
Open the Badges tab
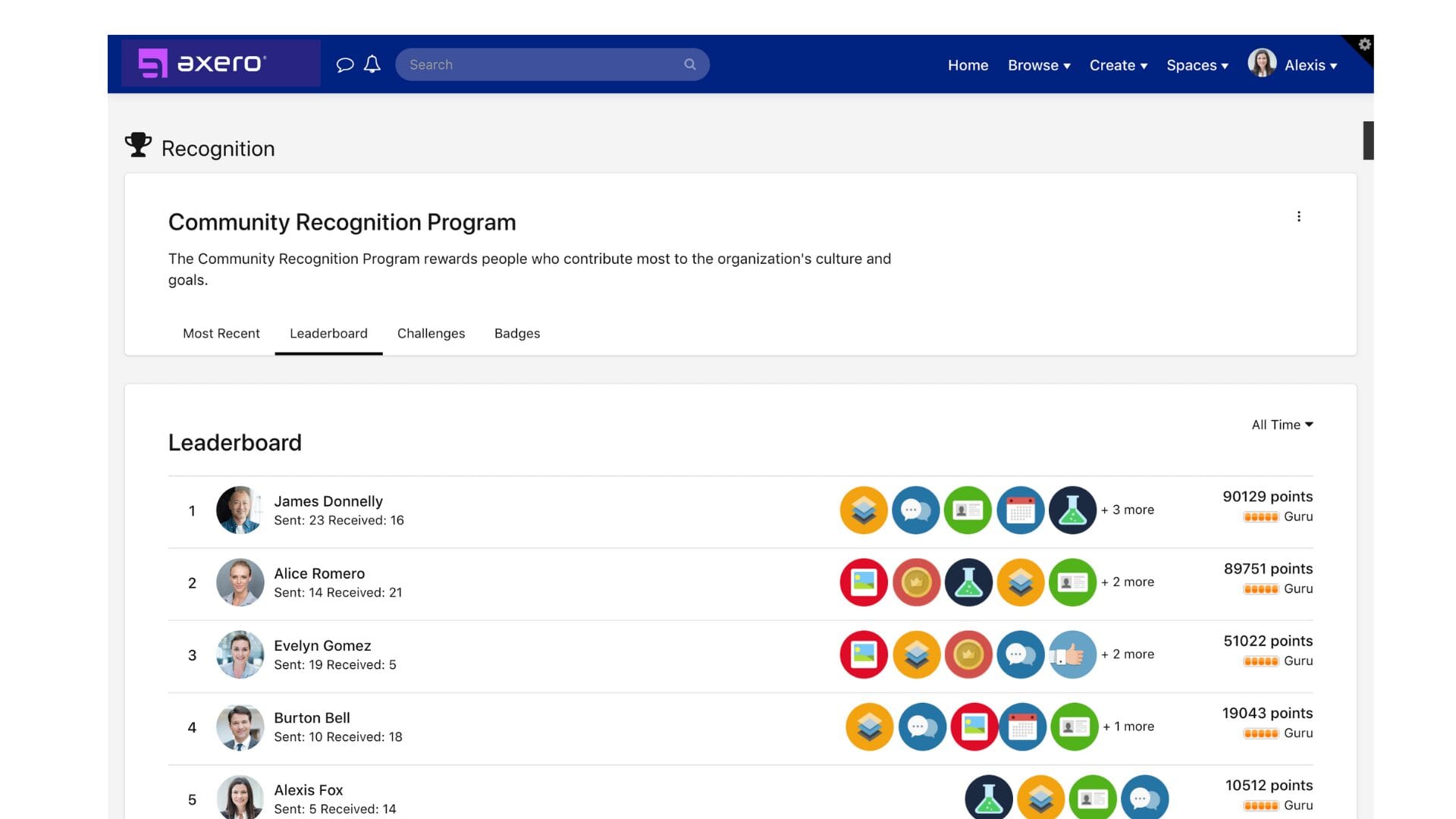point(517,334)
